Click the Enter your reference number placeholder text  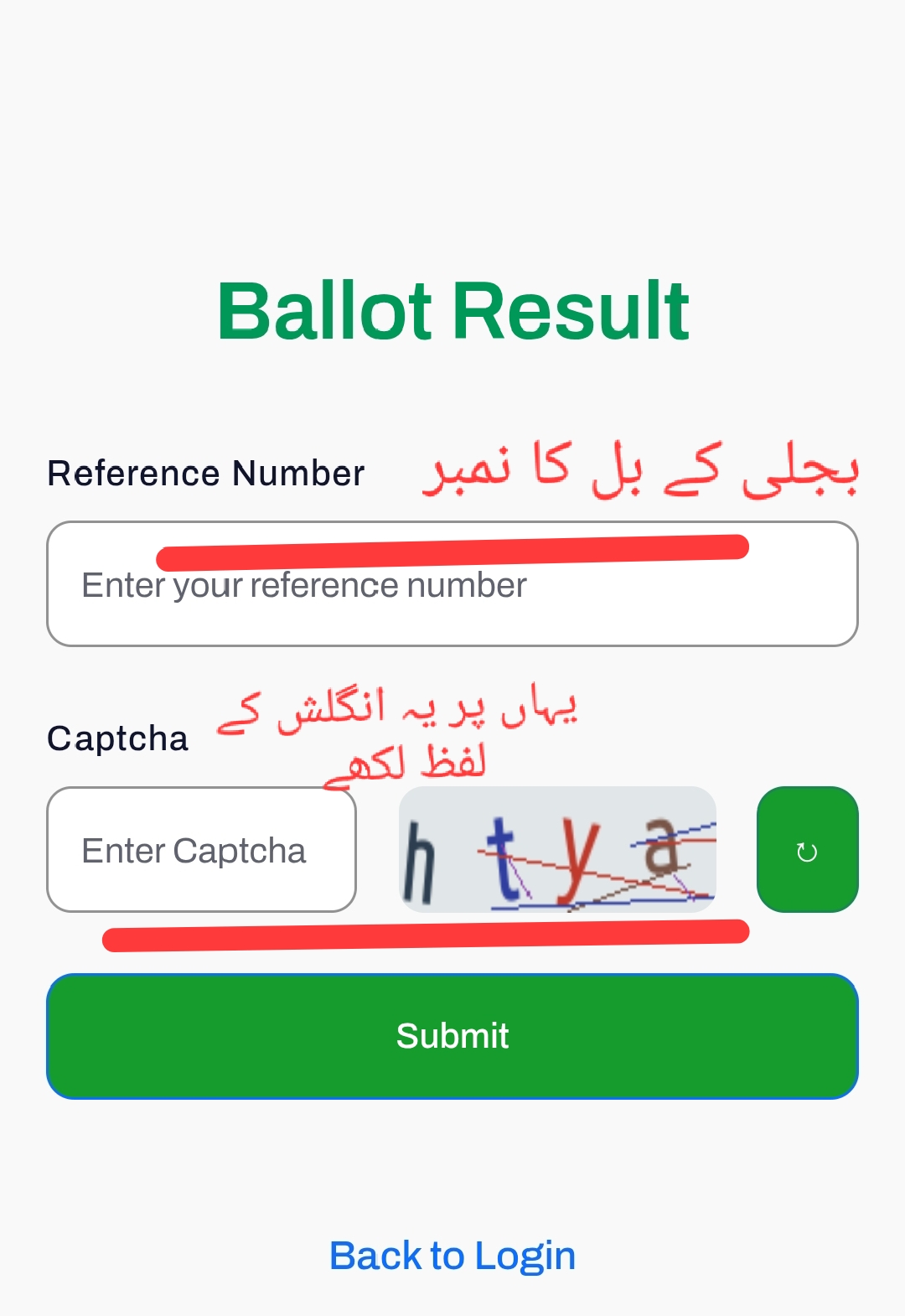tap(304, 586)
